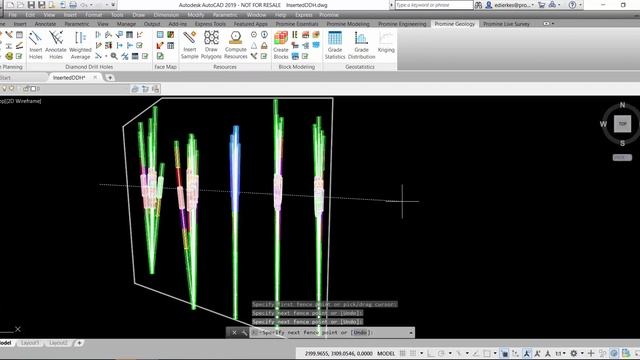
Task: Switch to the Promine Engineering ribbon tab
Action: [x=402, y=24]
